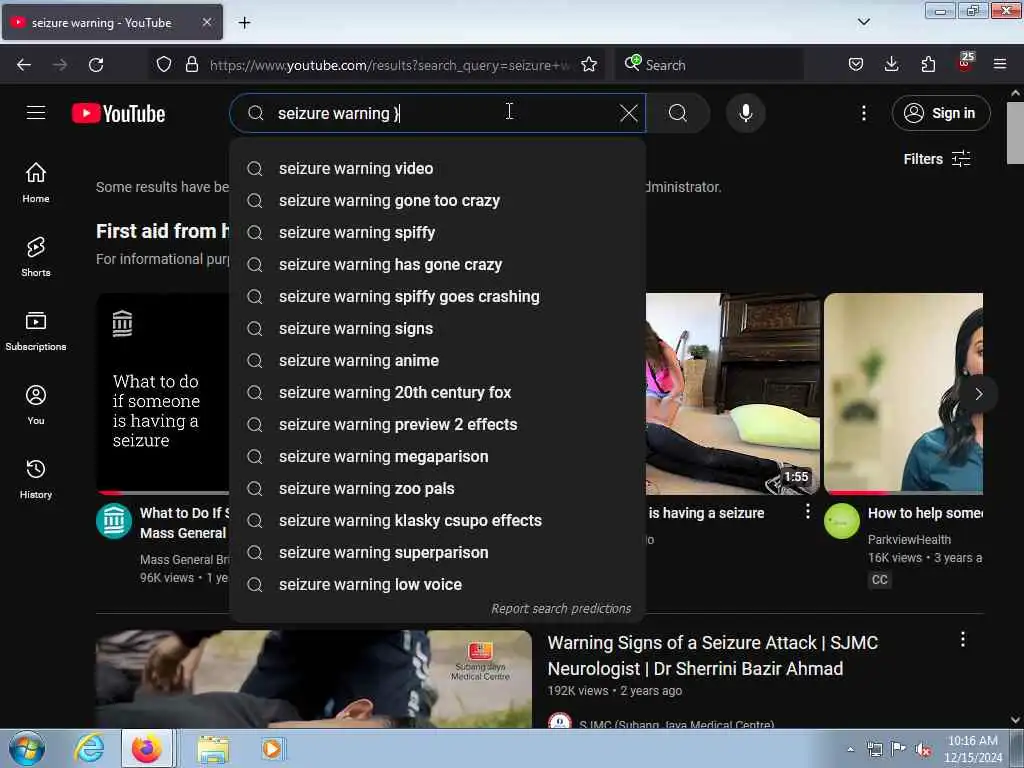The image size is (1024, 768).
Task: Choose suggestion 'seizure warning anime'
Action: (438, 360)
